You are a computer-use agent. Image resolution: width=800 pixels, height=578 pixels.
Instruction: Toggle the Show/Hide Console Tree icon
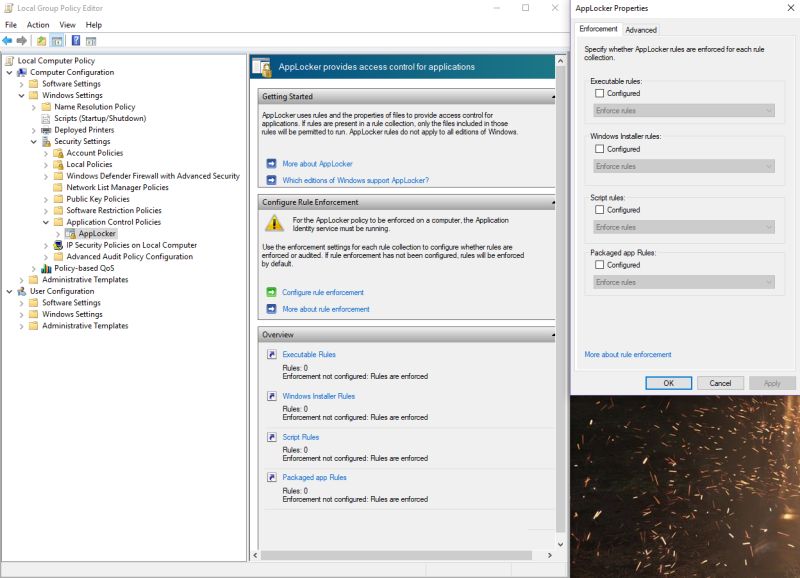(x=56, y=41)
